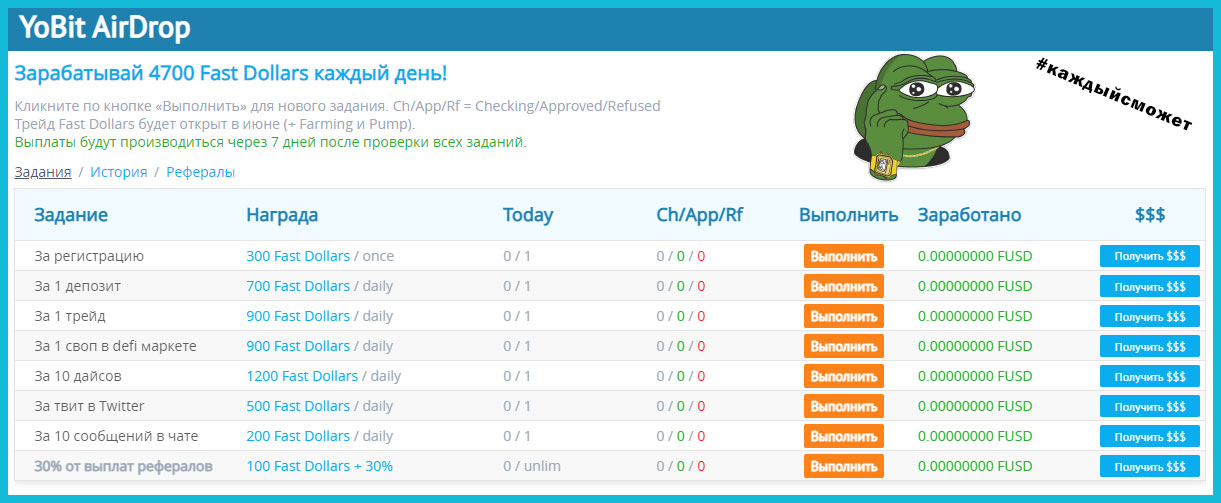Viewport: 1221px width, 503px height.
Task: Click the green payout notice text
Action: 270,142
